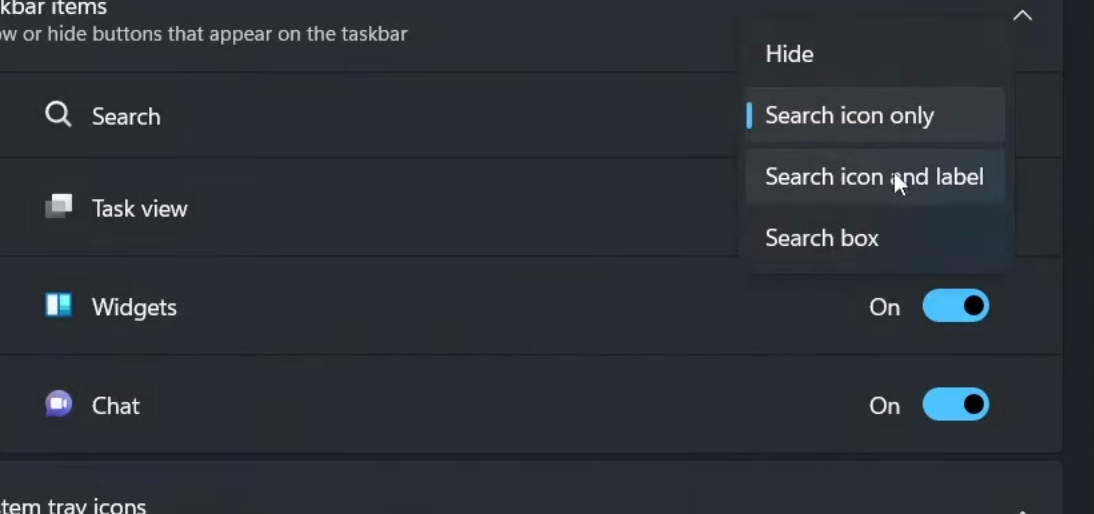Click the Taskbar items section heading

[x=54, y=8]
